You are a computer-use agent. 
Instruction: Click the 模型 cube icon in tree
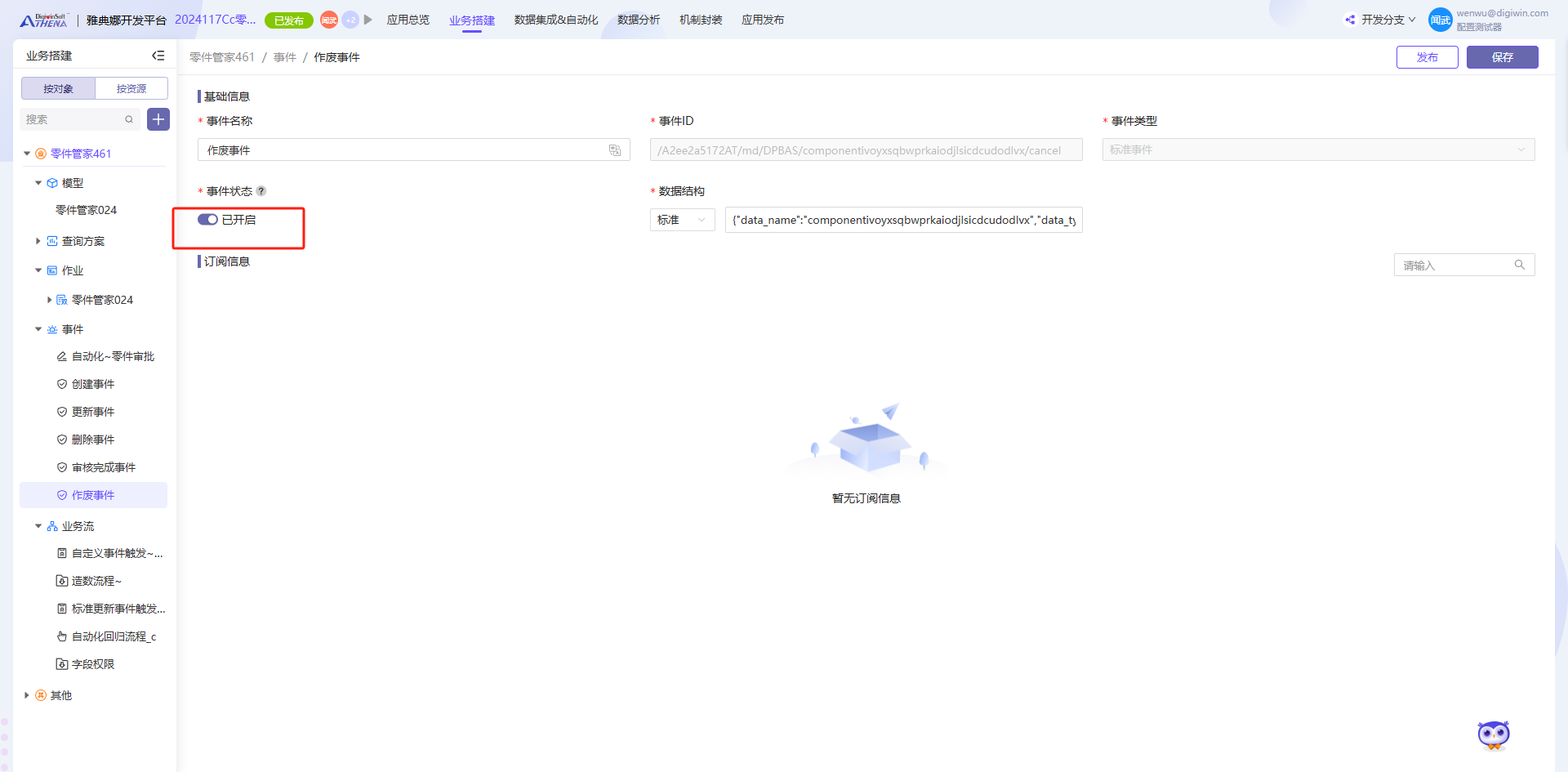point(52,183)
